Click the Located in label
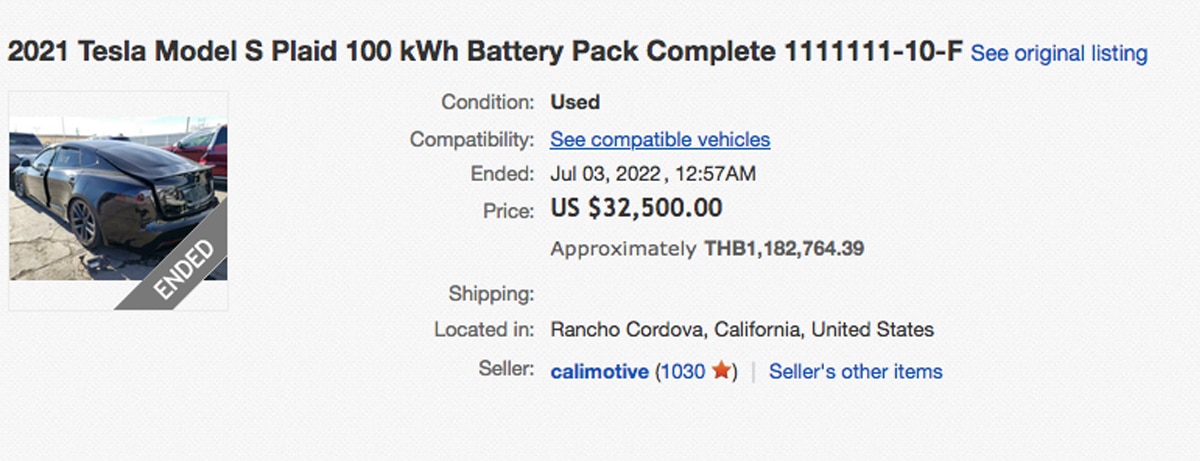 pyautogui.click(x=484, y=329)
